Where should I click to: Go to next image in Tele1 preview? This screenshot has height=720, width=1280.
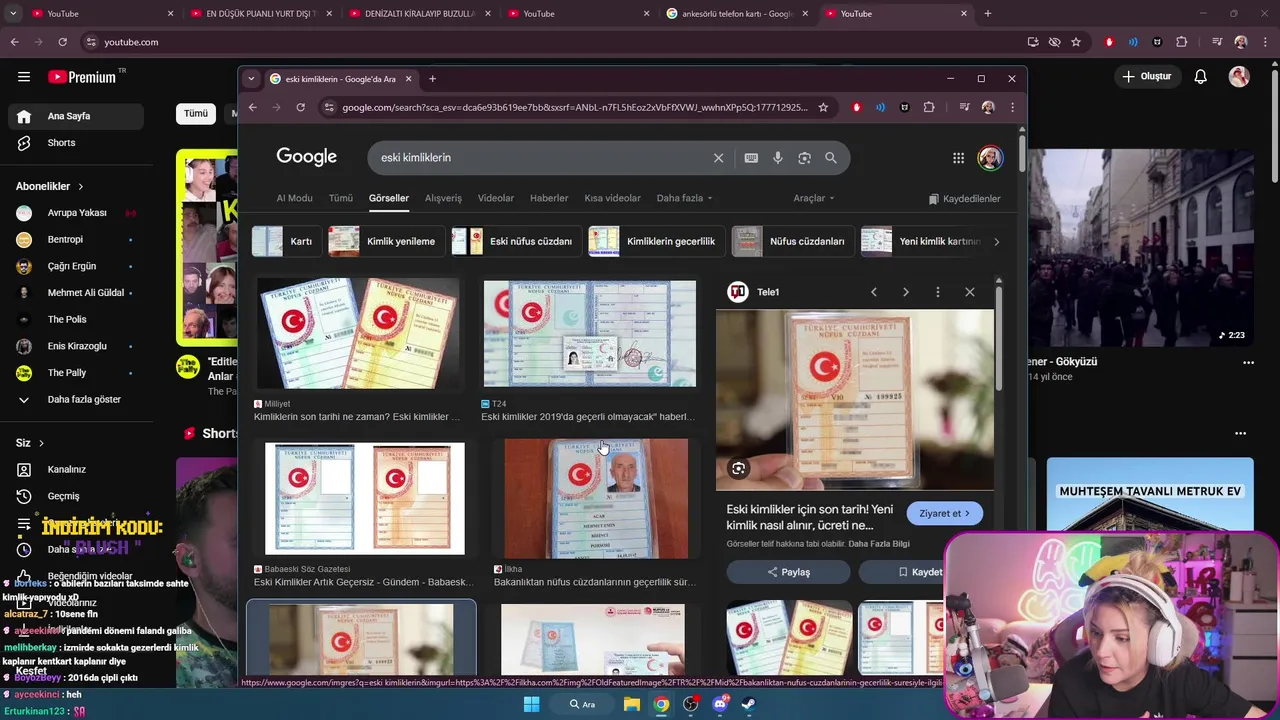click(905, 292)
